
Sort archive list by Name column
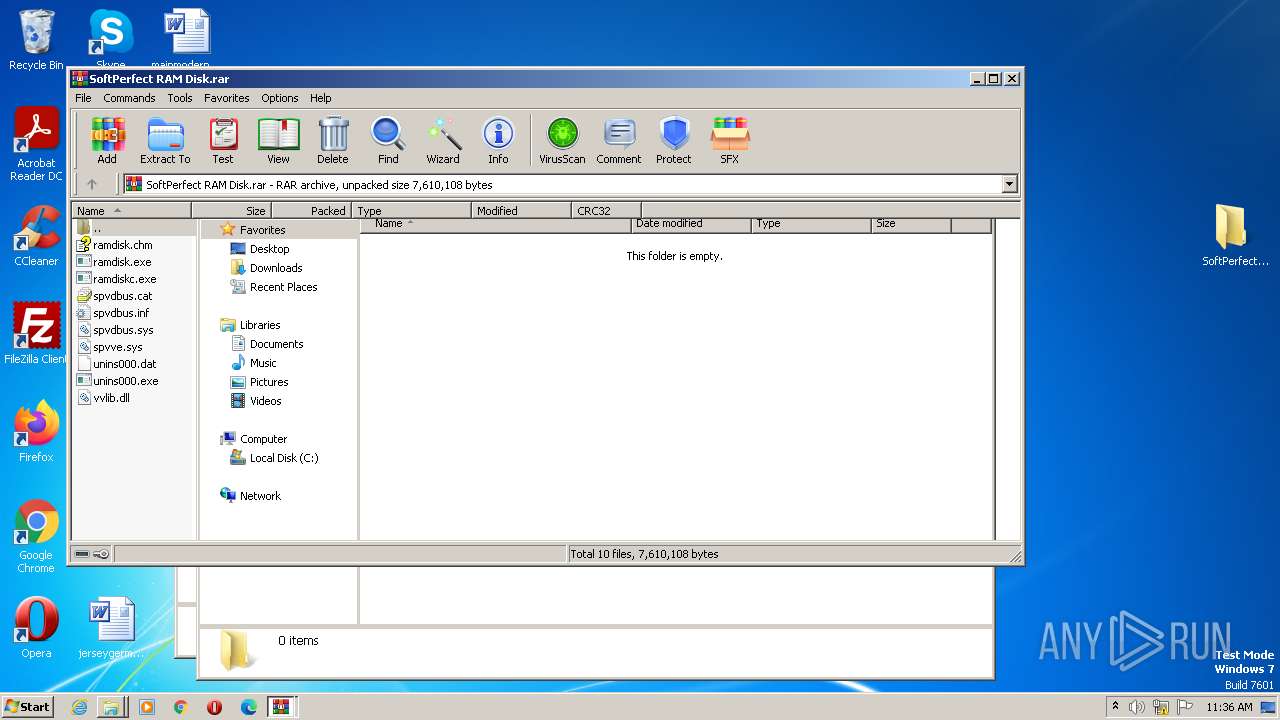pos(131,211)
